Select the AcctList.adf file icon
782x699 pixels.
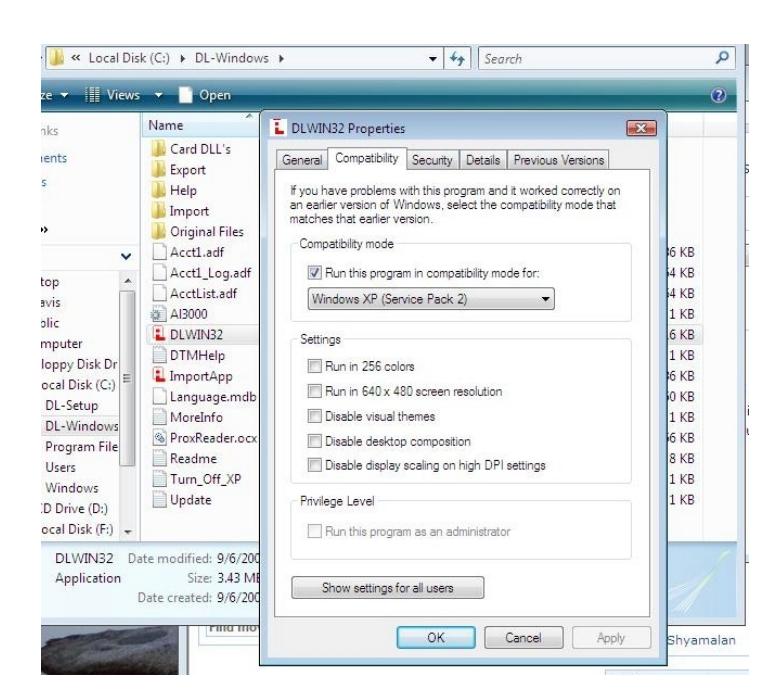[159, 293]
